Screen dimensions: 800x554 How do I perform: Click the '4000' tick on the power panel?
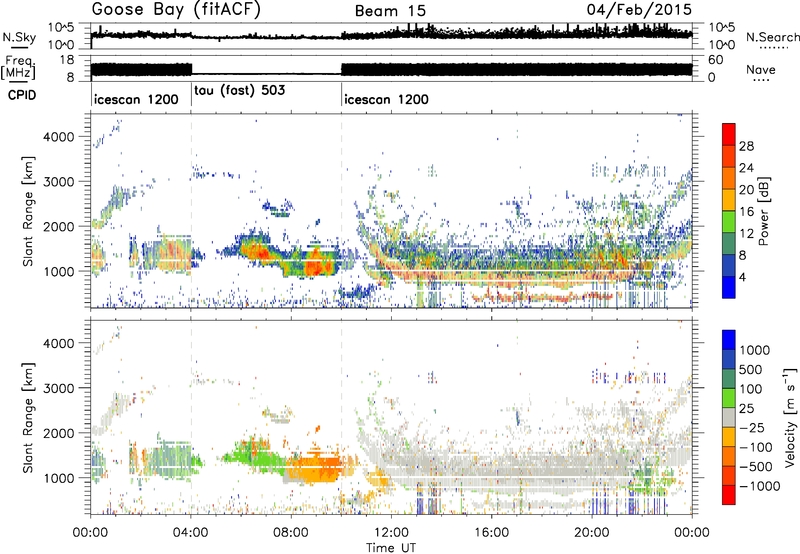pyautogui.click(x=59, y=137)
